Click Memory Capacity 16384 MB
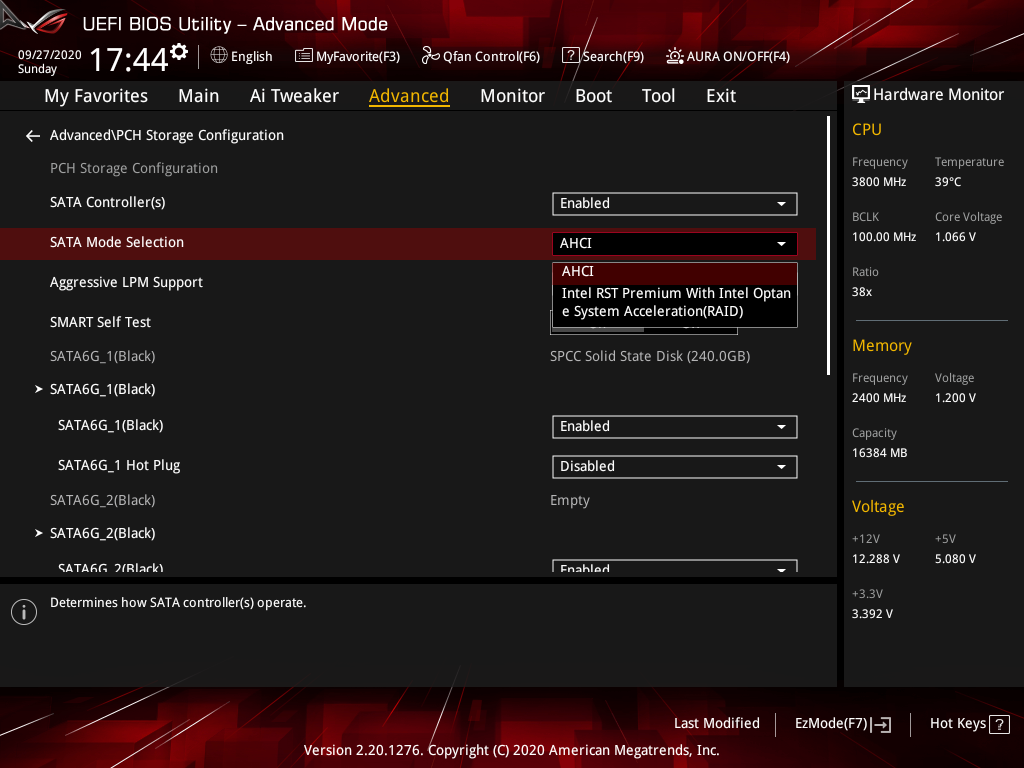 [x=879, y=453]
